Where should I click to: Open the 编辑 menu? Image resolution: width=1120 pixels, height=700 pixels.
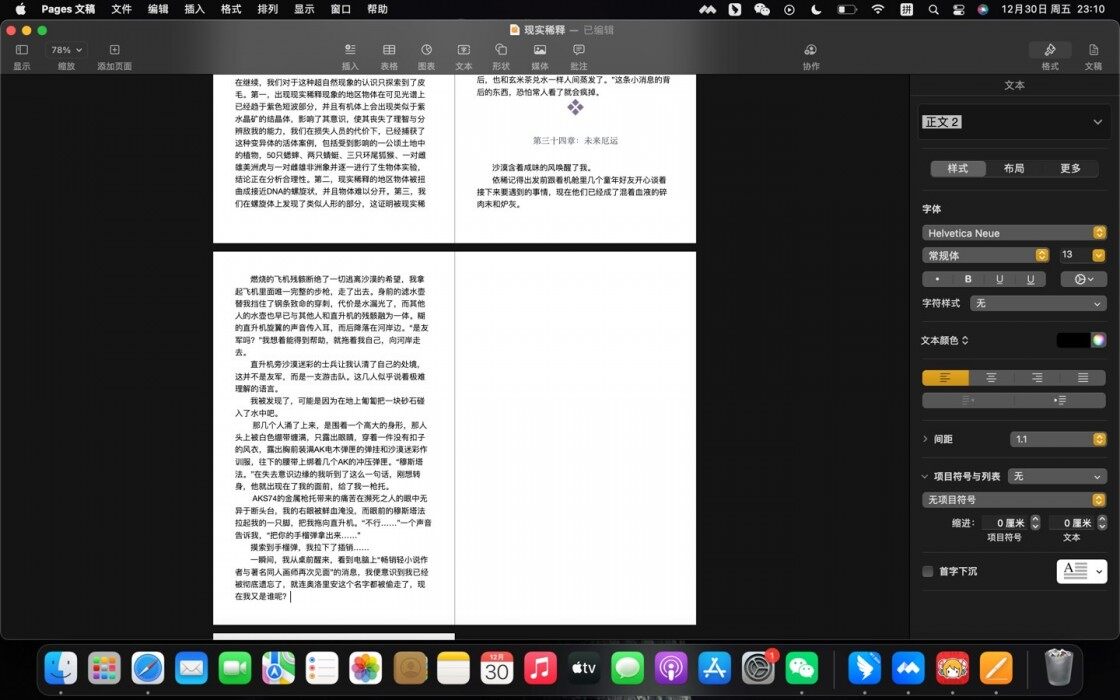(158, 9)
